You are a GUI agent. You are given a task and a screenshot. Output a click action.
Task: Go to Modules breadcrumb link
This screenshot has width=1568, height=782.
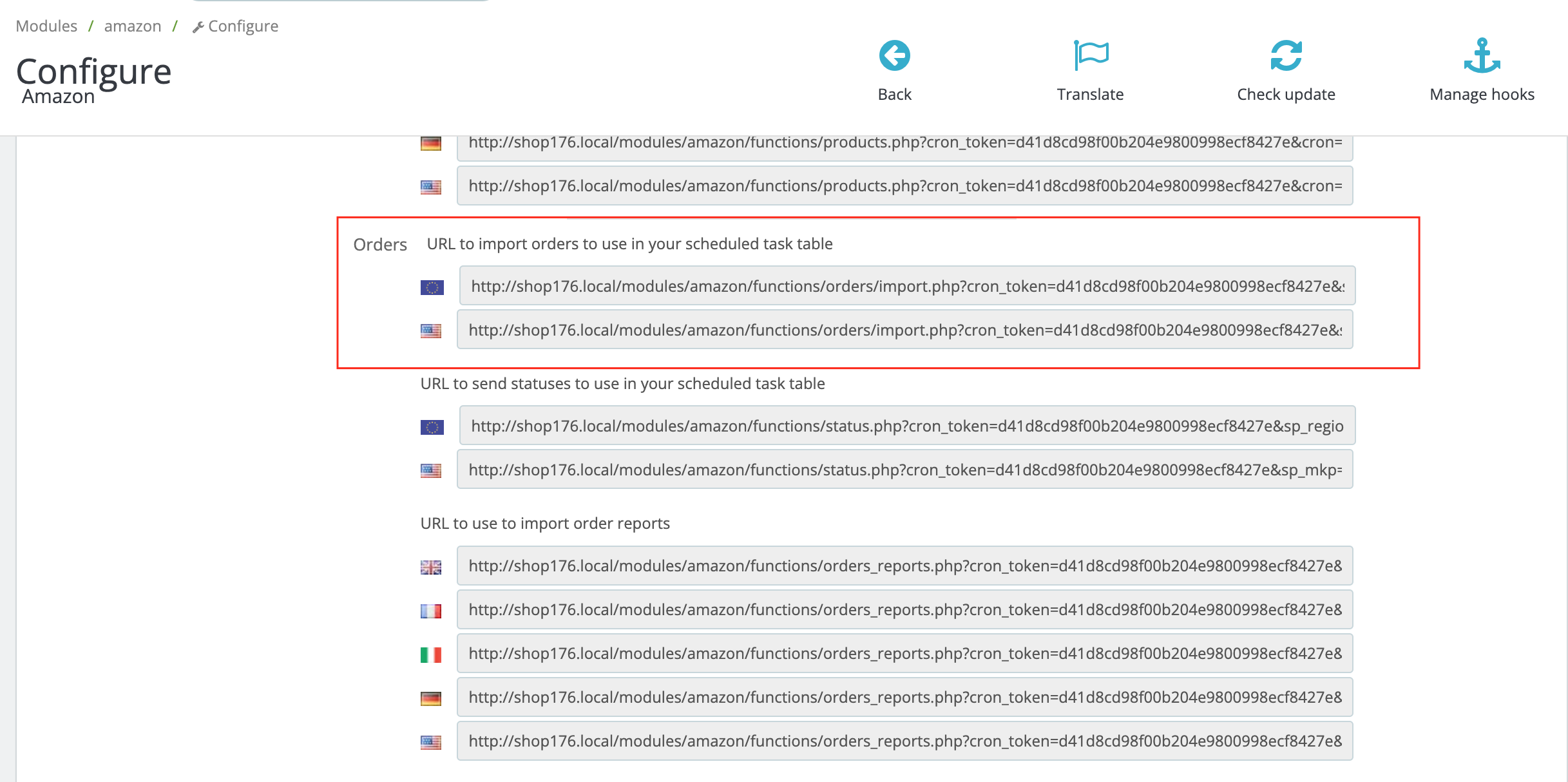tap(46, 26)
